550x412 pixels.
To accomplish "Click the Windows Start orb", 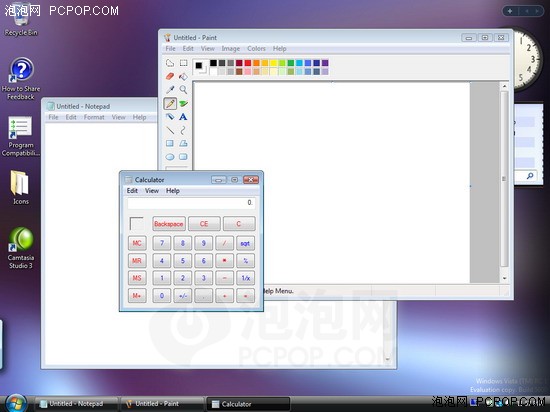I will (16, 403).
